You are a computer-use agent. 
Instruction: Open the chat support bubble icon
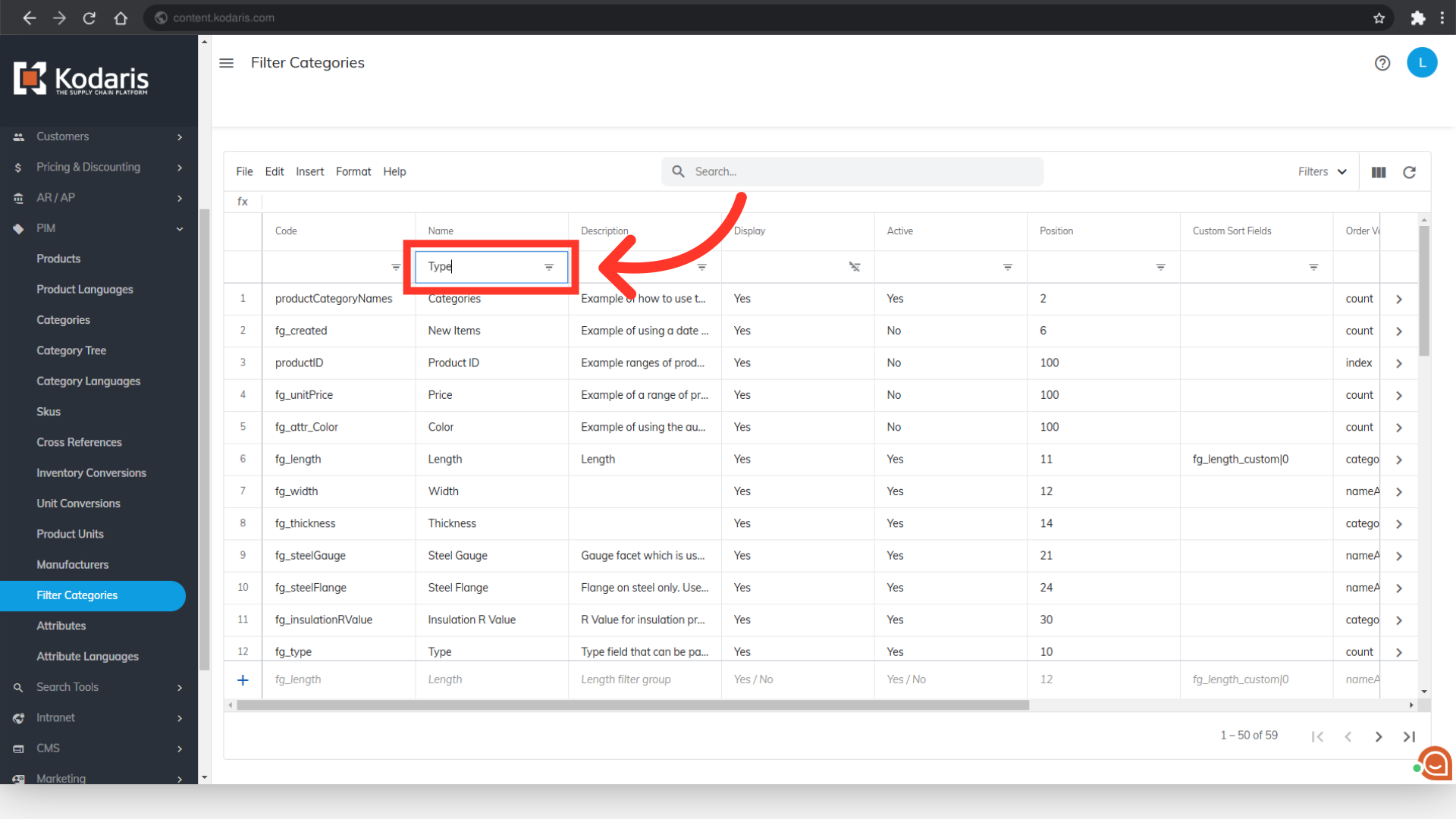1435,763
